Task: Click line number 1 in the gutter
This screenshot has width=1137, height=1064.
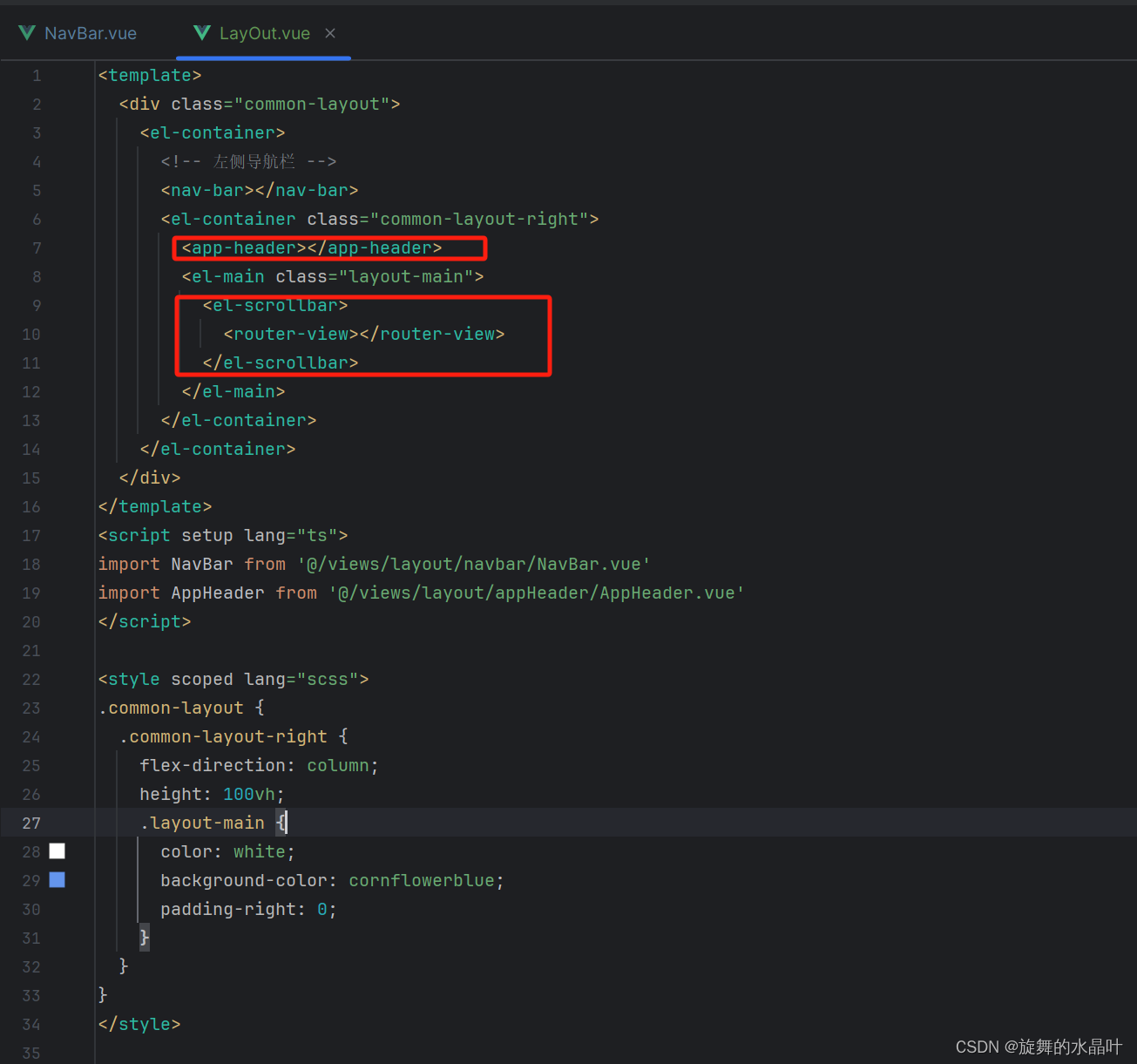Action: coord(37,76)
